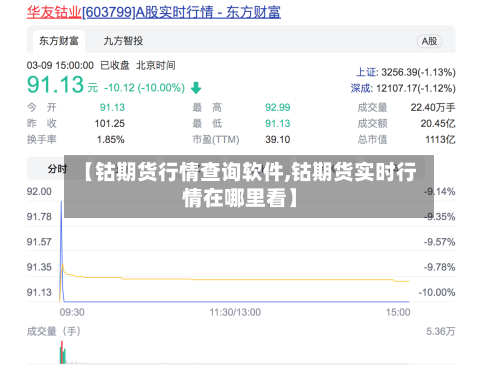This screenshot has width=500, height=373.
Task: Click the 总市值 value 1113亿
Action: (x=440, y=139)
